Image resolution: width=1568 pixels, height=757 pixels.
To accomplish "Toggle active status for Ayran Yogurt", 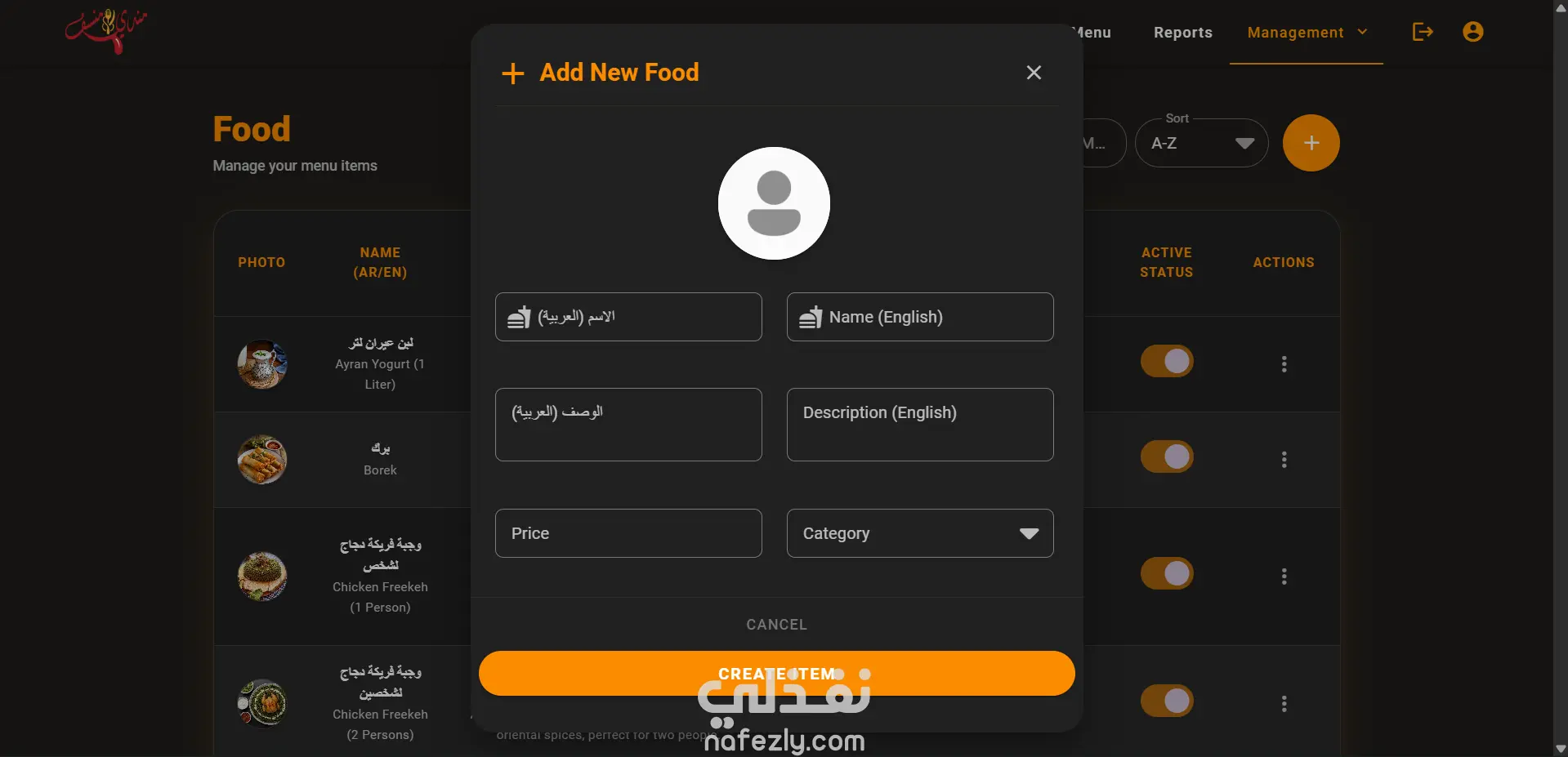I will (1167, 361).
